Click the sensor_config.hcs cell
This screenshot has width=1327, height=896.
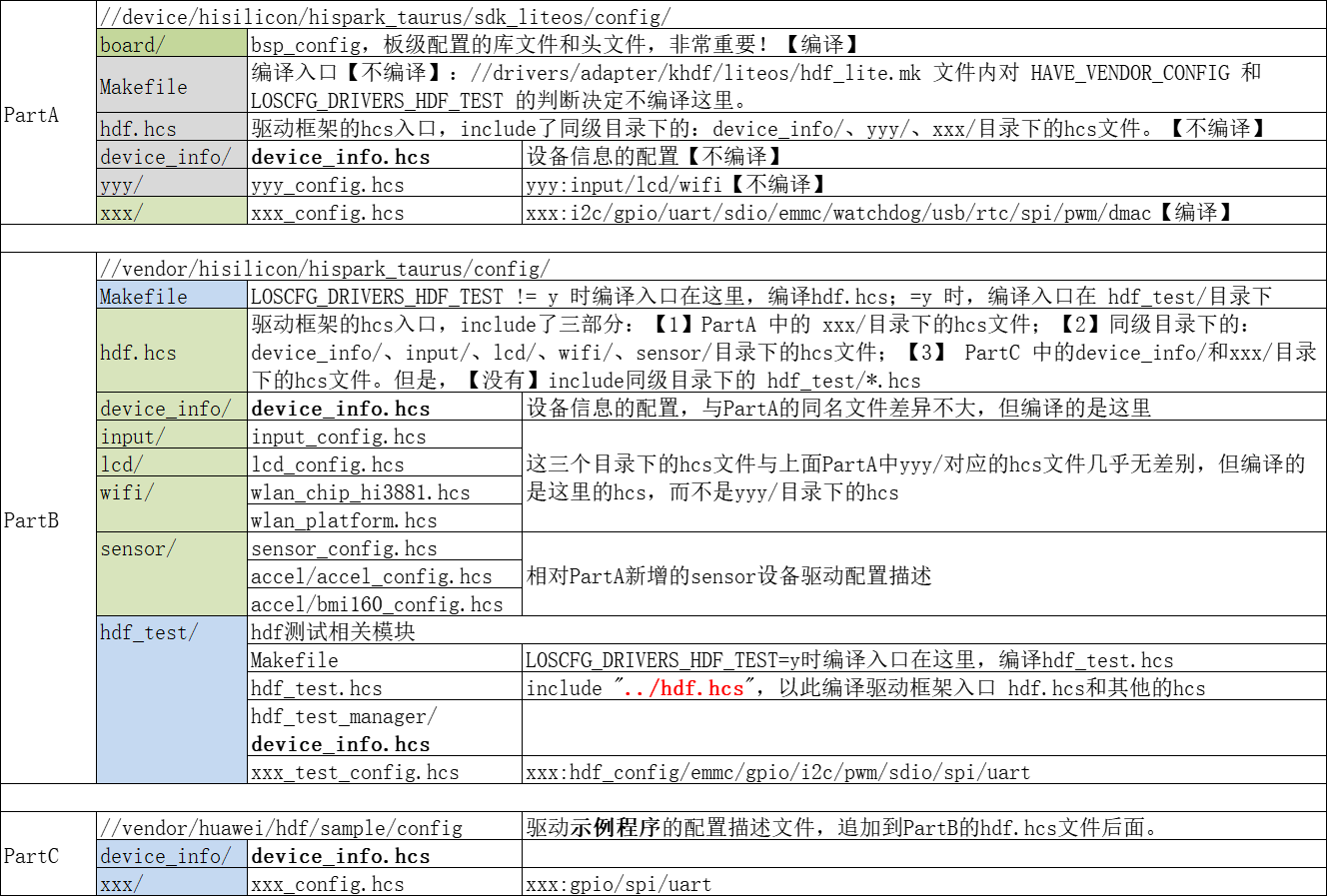point(385,546)
